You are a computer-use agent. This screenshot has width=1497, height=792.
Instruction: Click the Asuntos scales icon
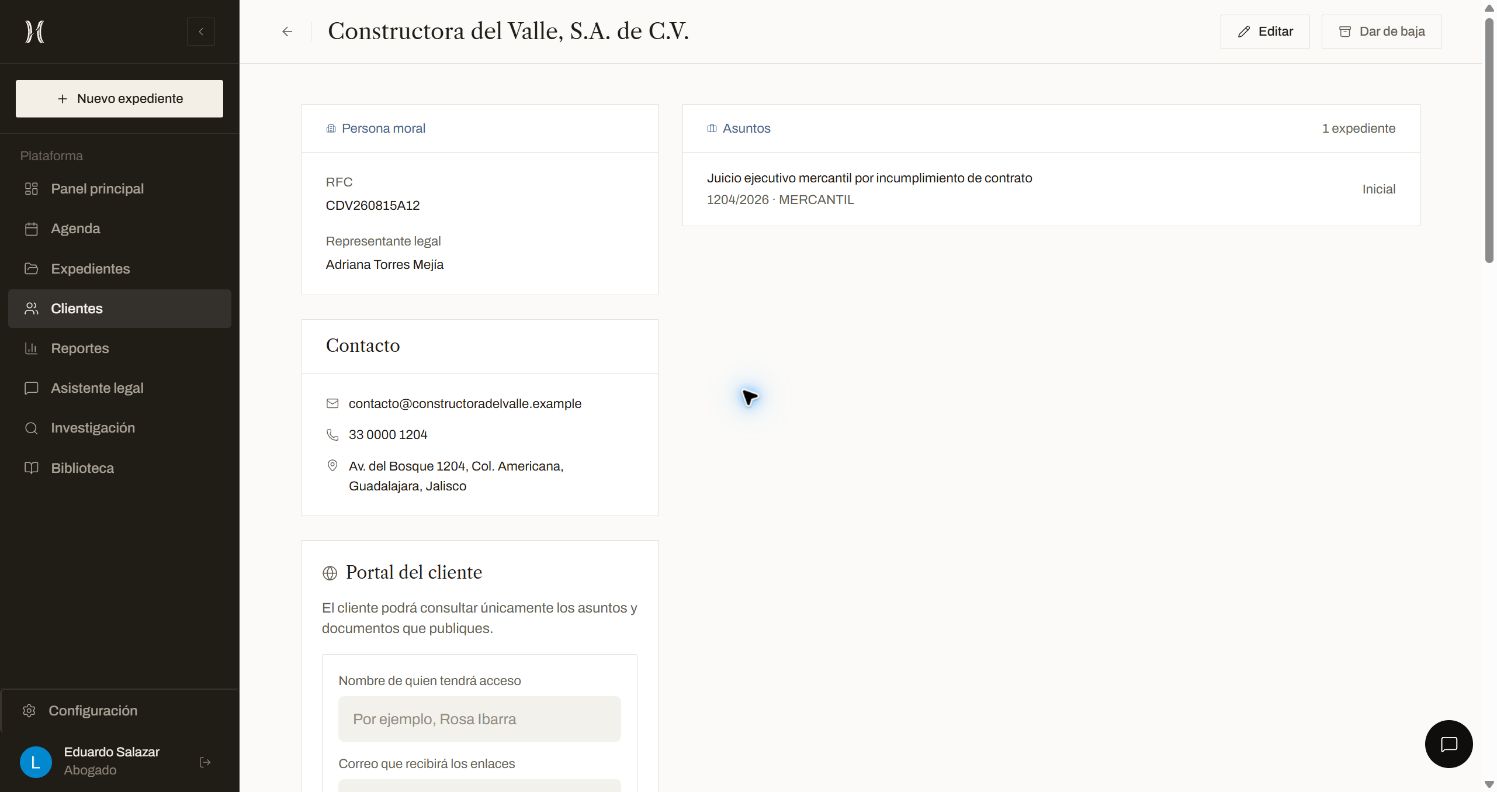[x=712, y=129]
